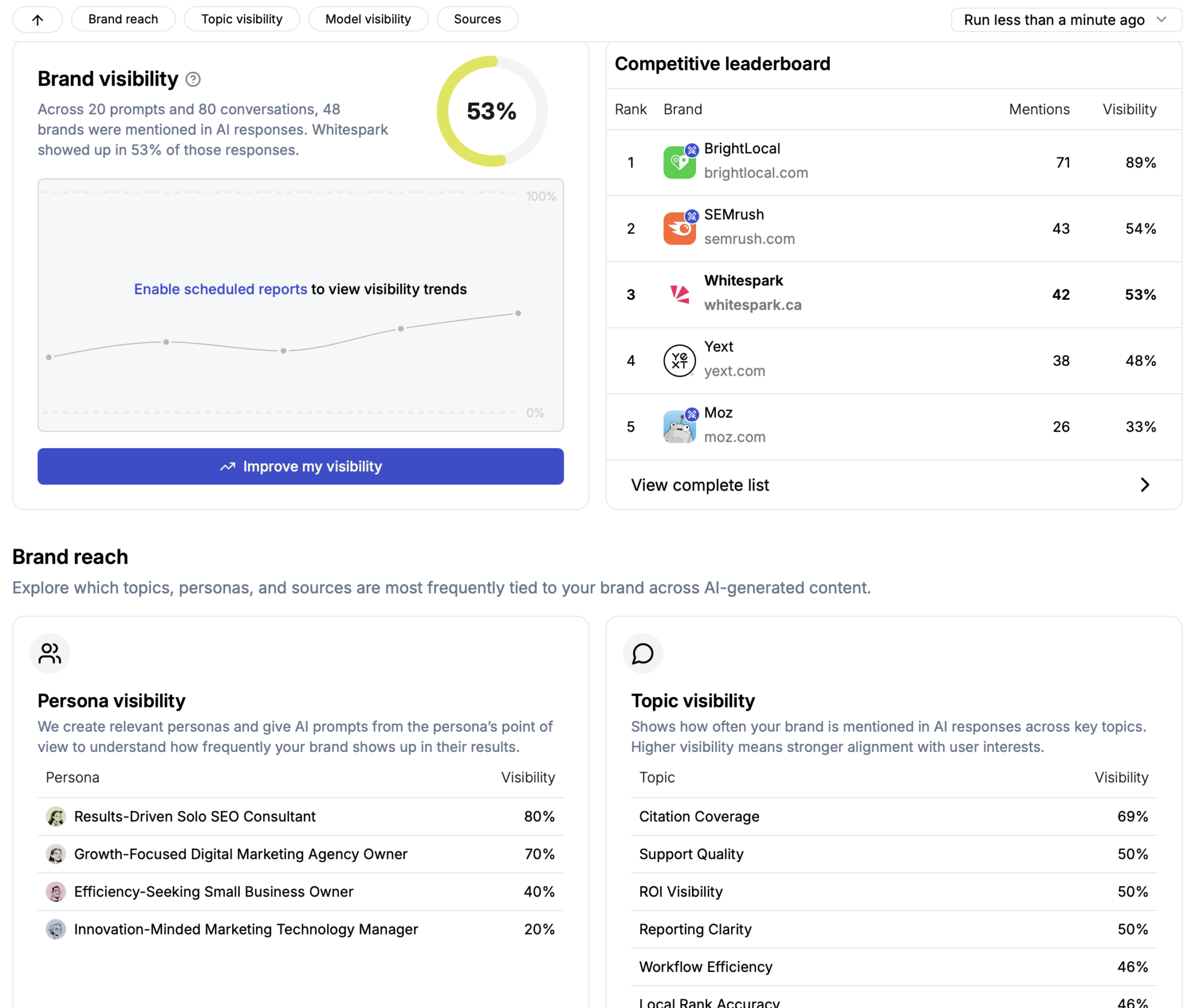Select the Citation Coverage topic row
Screen dimensions: 1195x1008
click(x=894, y=817)
